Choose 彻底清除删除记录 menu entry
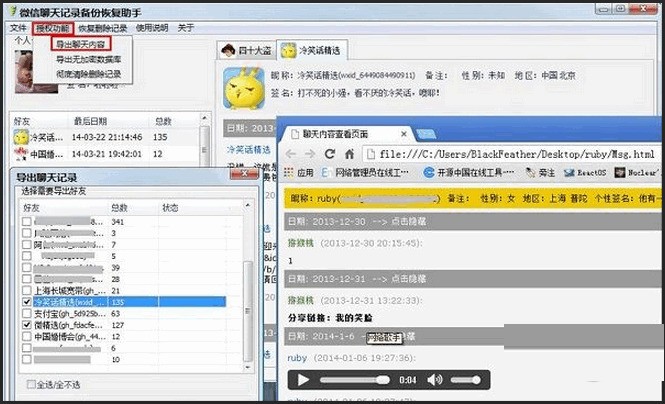The height and width of the screenshot is (404, 665). pos(89,74)
